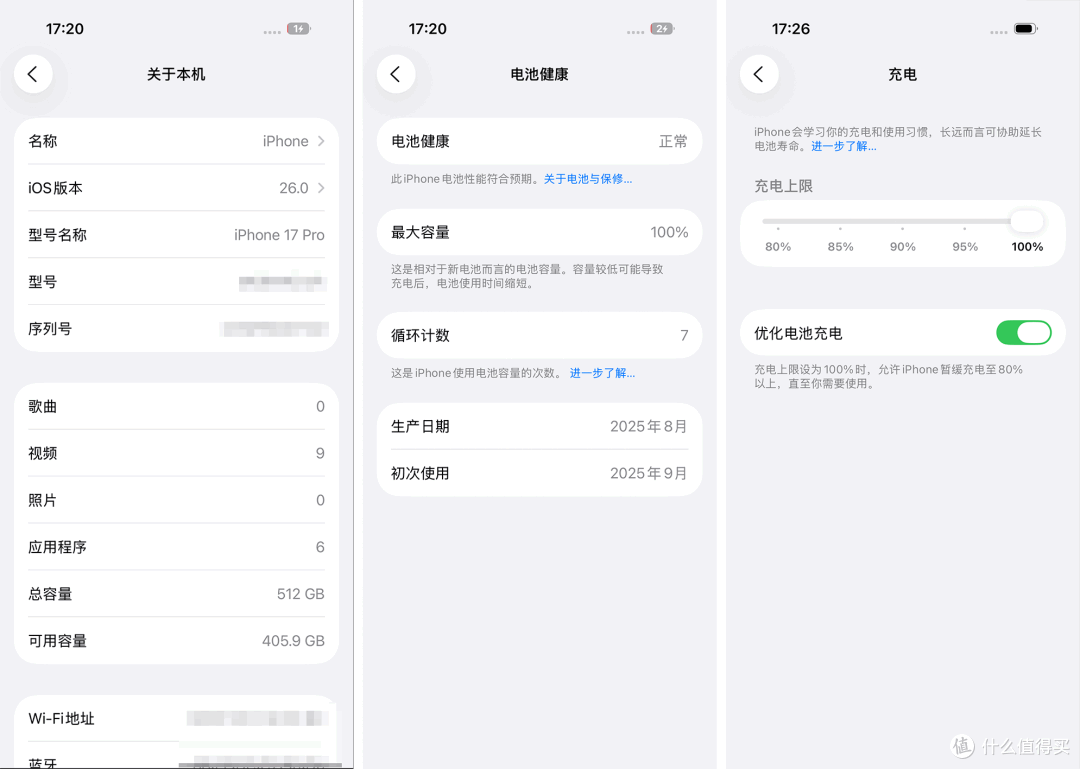Tap the 关于本机 page title
The image size is (1080, 769).
pos(176,74)
